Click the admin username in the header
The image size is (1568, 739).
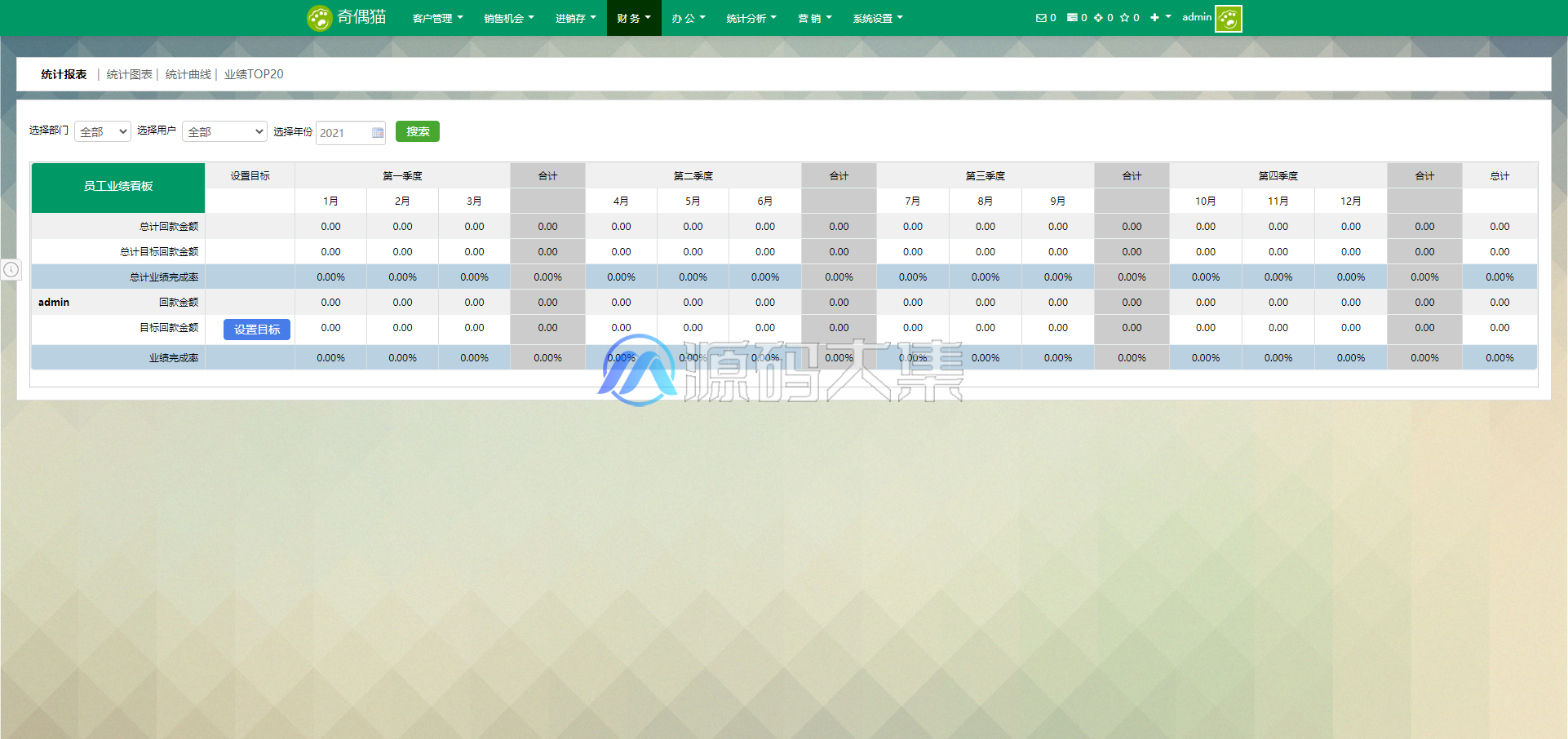click(x=1197, y=17)
